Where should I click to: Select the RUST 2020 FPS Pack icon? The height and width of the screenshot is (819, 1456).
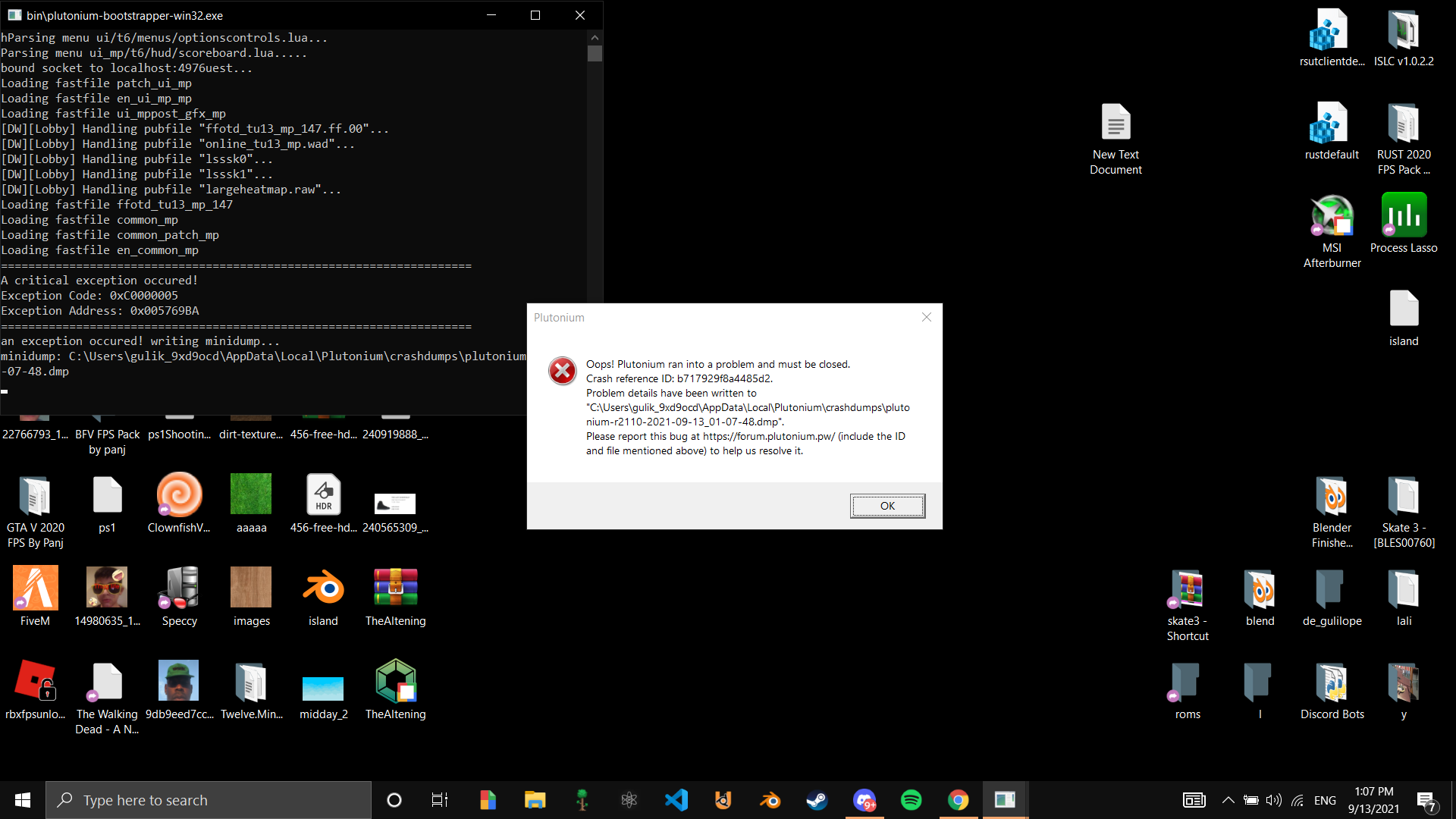(x=1404, y=139)
